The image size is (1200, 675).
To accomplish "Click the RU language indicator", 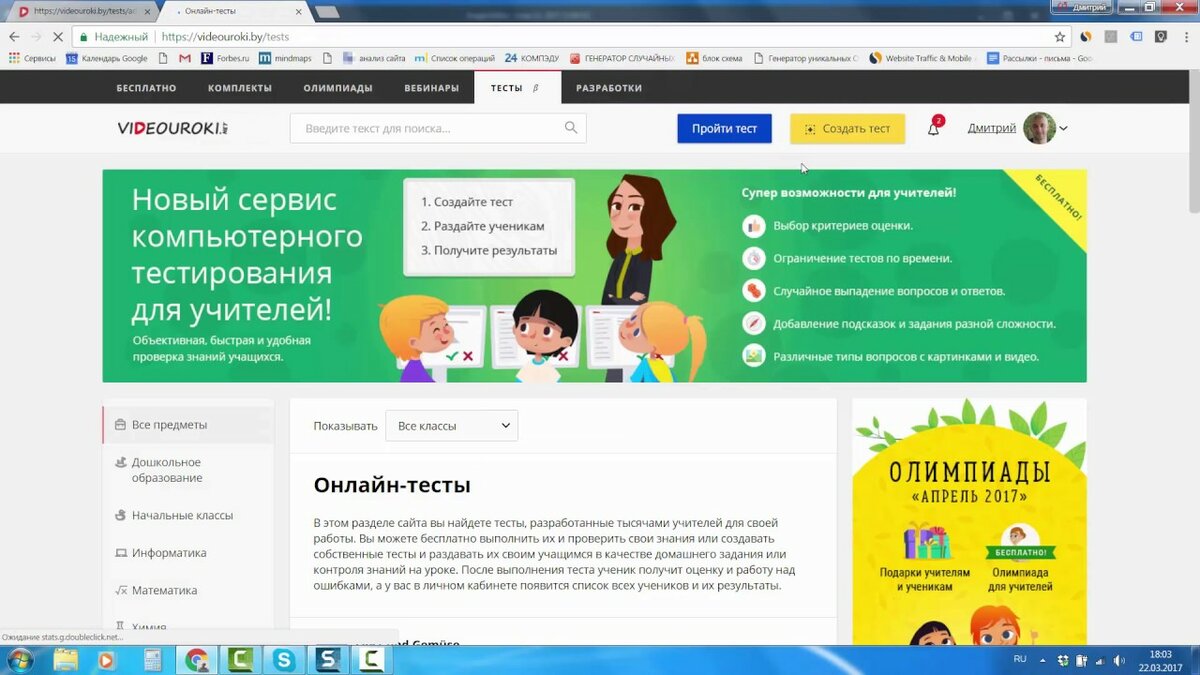I will [1020, 659].
